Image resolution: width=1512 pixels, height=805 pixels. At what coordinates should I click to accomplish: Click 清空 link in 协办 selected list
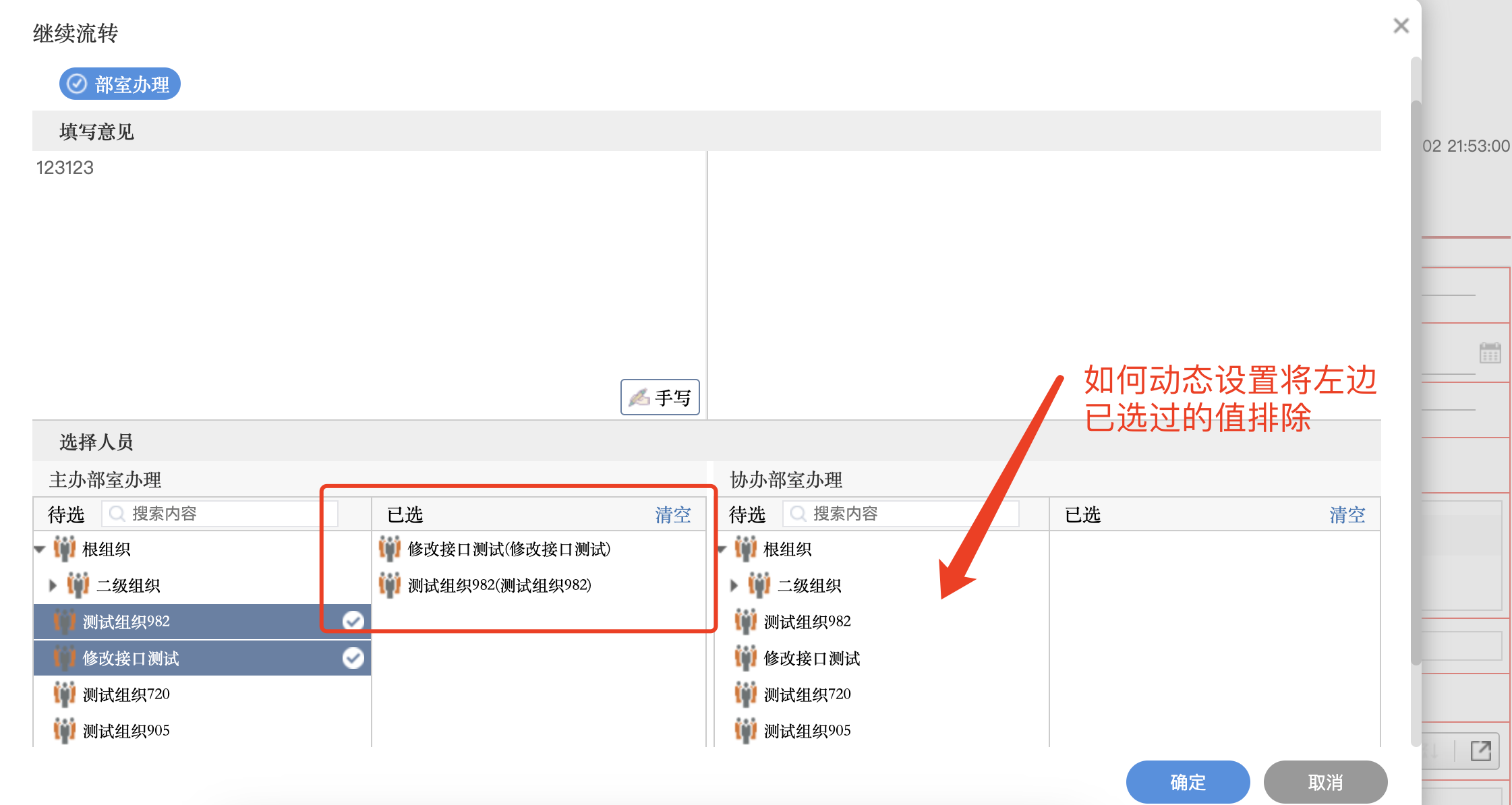(x=1346, y=514)
